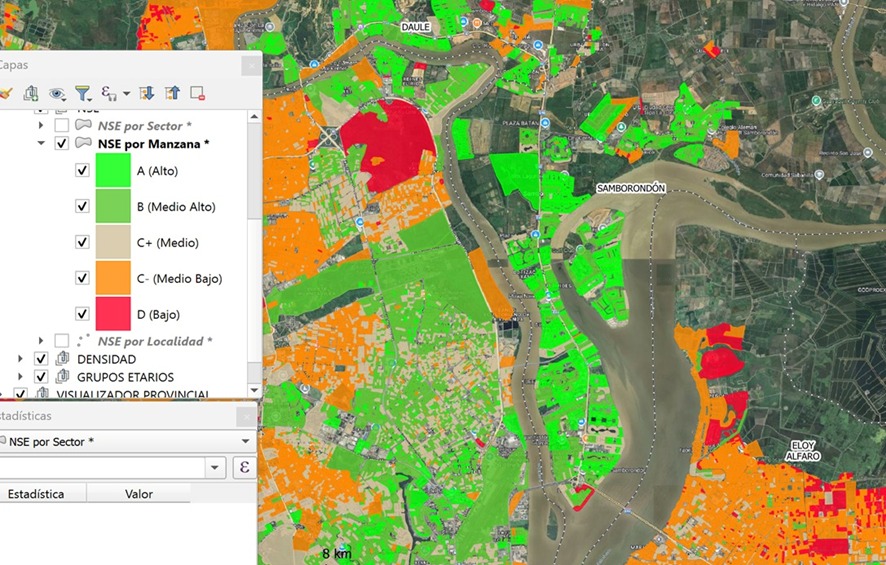Click the Remove Layer icon
Image resolution: width=886 pixels, height=565 pixels.
[197, 93]
